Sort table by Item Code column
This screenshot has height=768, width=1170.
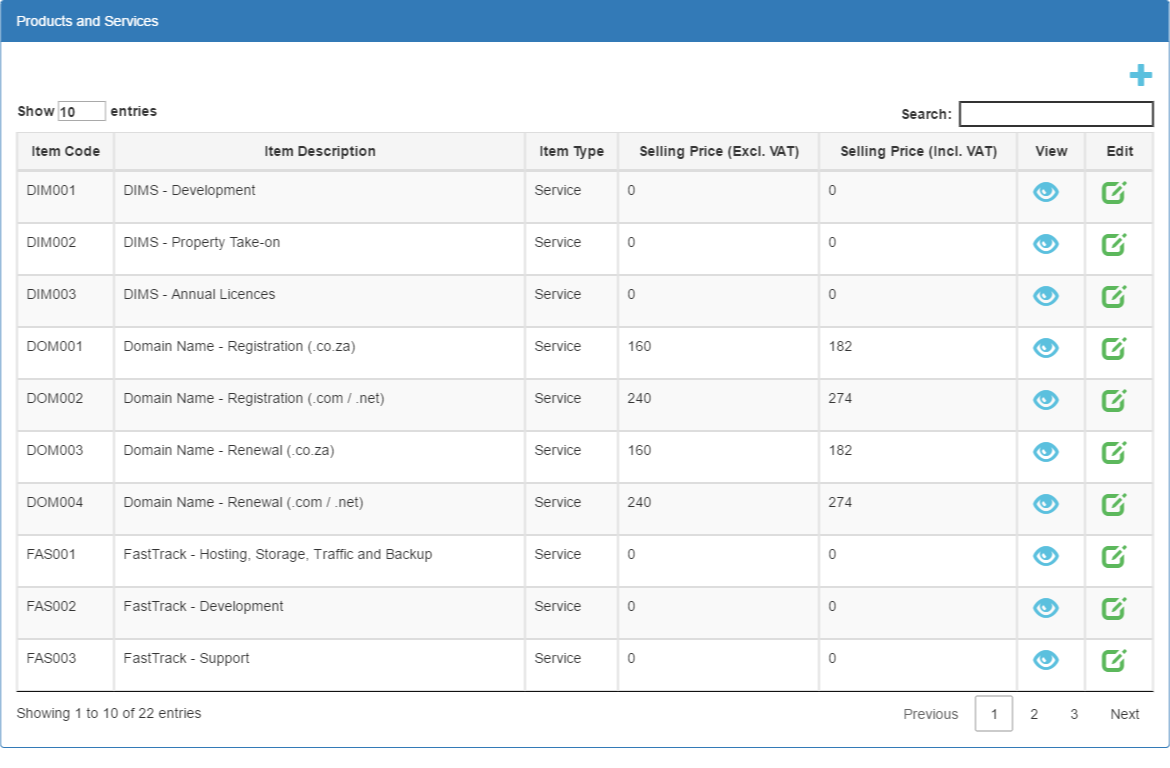coord(66,152)
